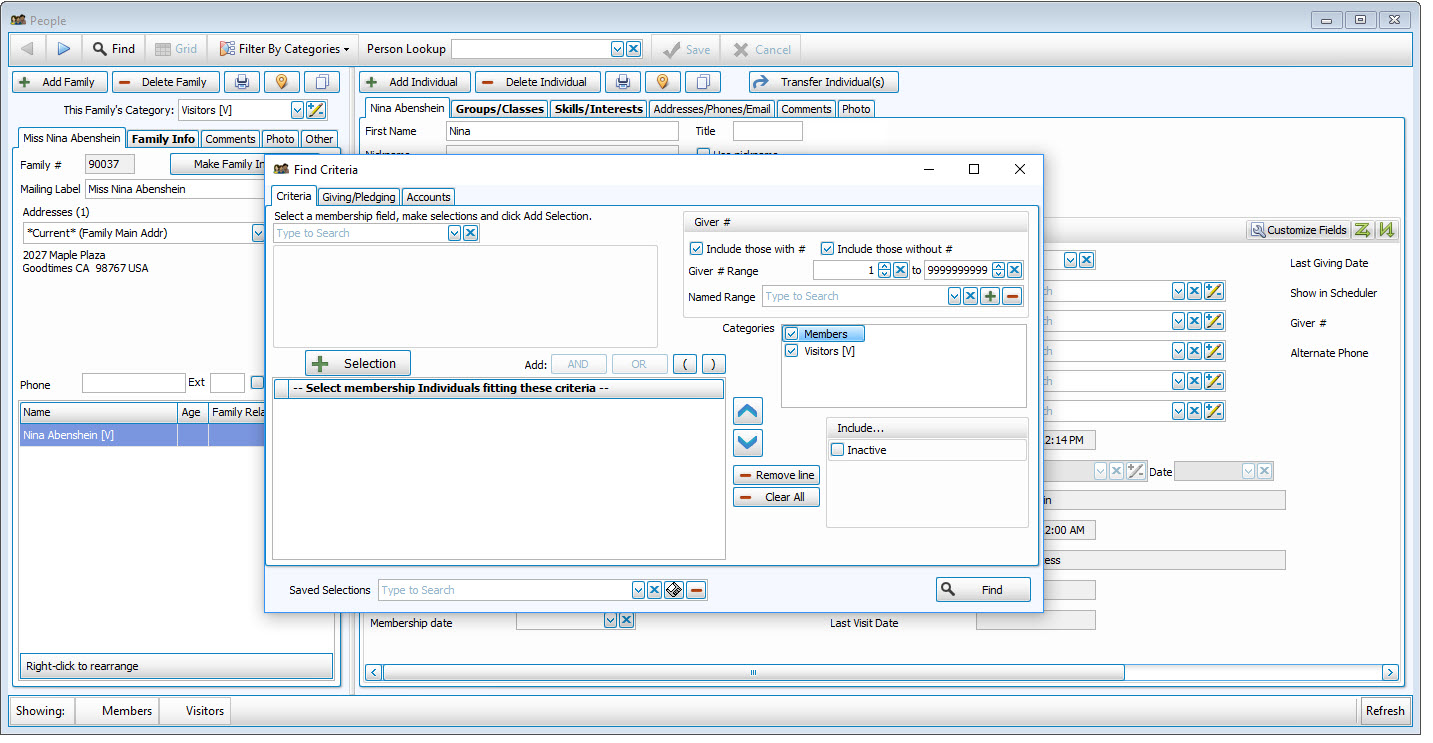This screenshot has height=743, width=1433.
Task: Click the edit pencil icon beside Family's Category
Action: 316,110
